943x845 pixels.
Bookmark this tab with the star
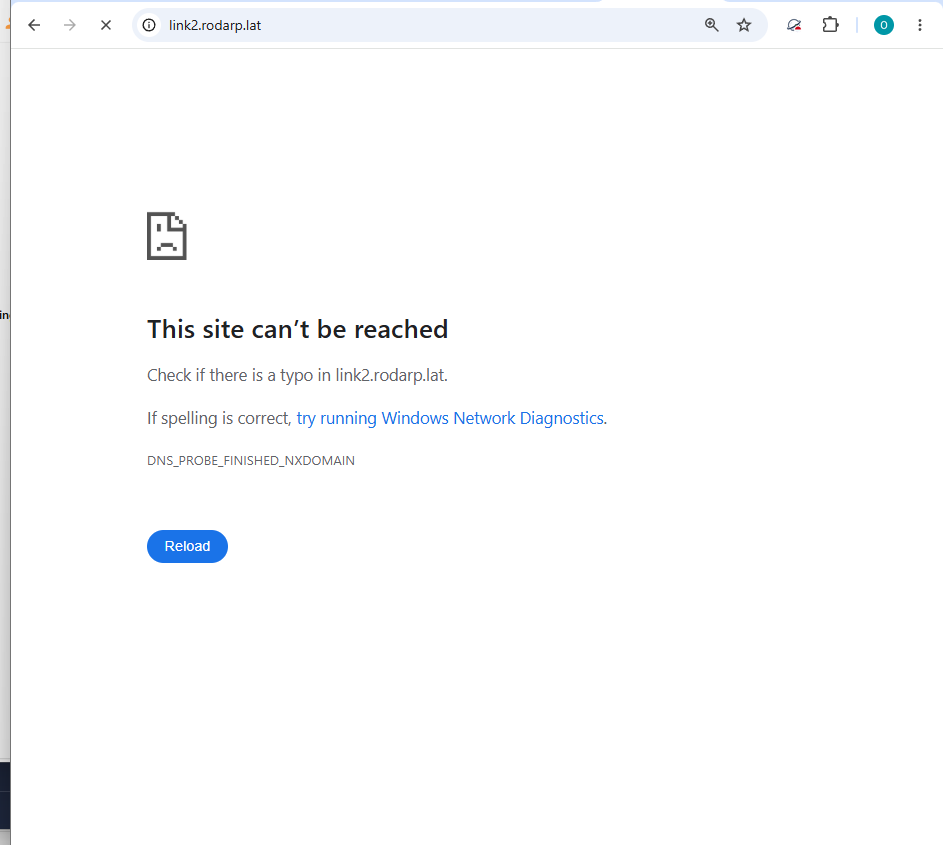click(x=744, y=25)
